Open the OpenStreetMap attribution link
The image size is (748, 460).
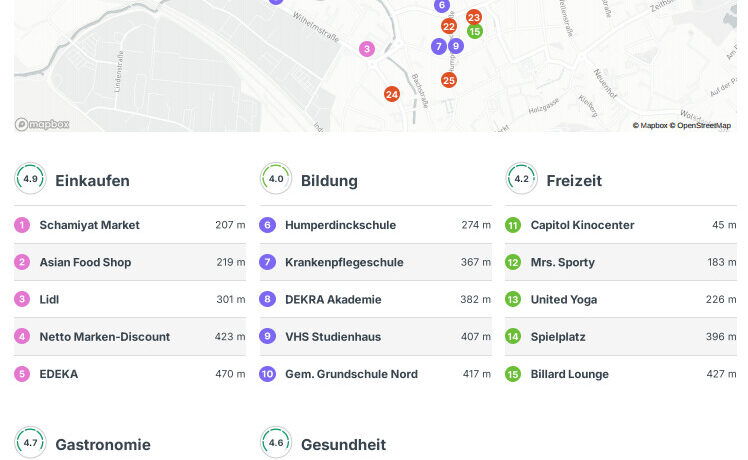[x=704, y=126]
